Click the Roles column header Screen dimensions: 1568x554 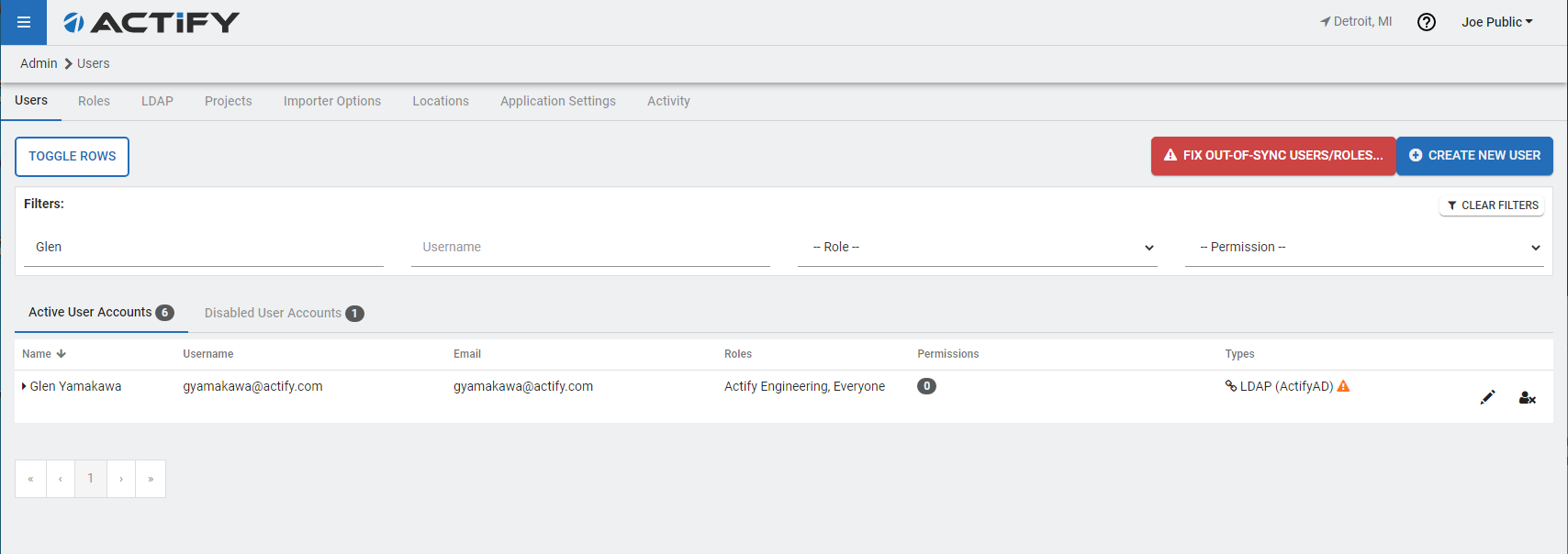click(x=738, y=354)
